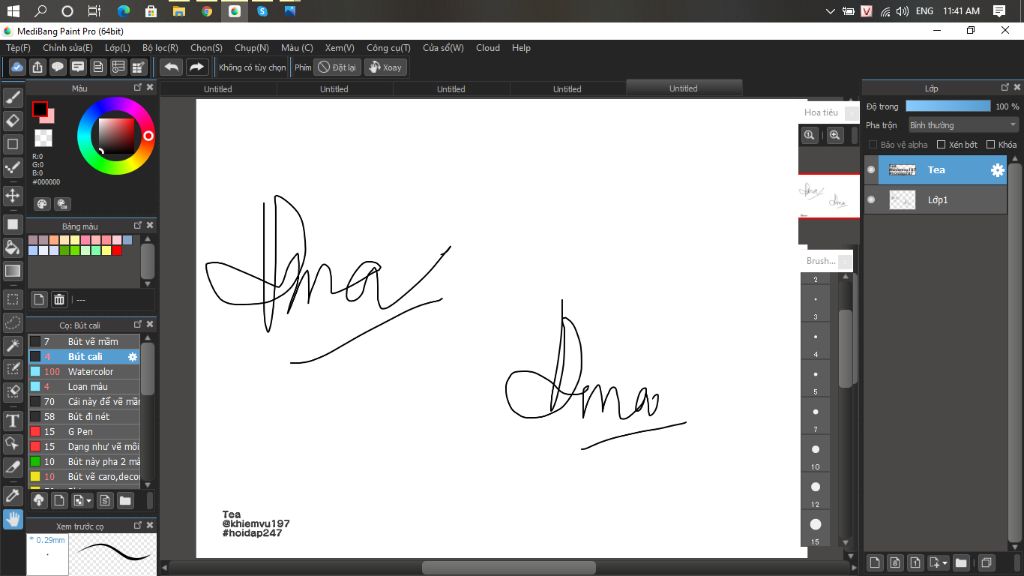Open Windows Start menu

(12, 11)
